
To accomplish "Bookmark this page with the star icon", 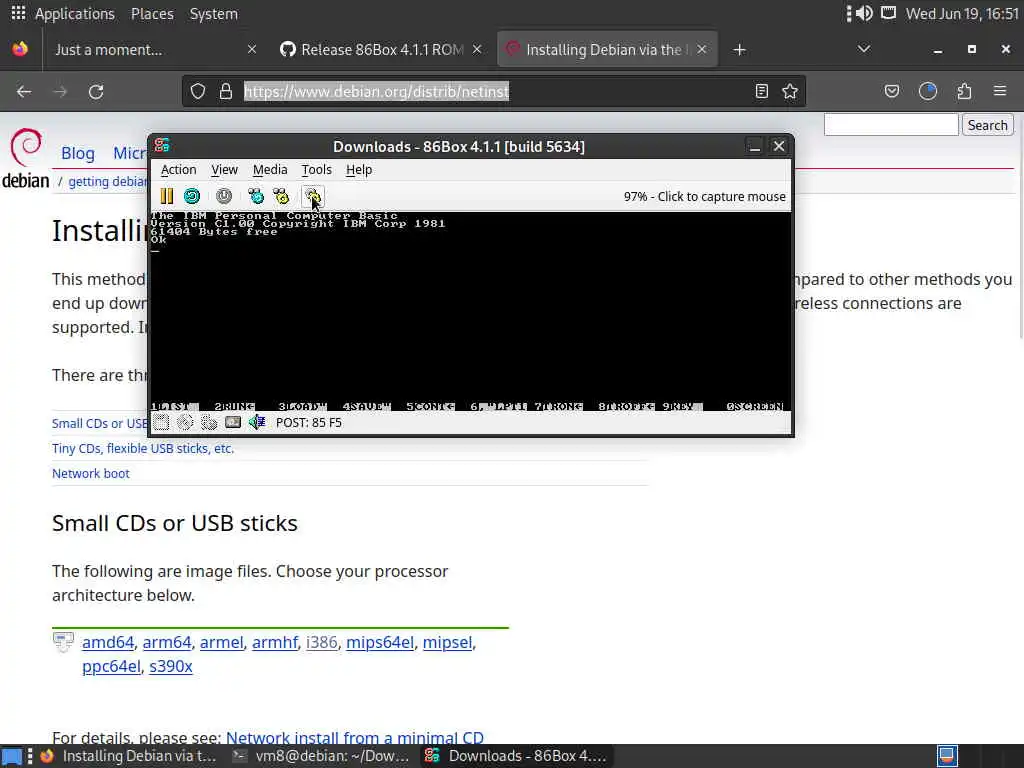I will [790, 91].
